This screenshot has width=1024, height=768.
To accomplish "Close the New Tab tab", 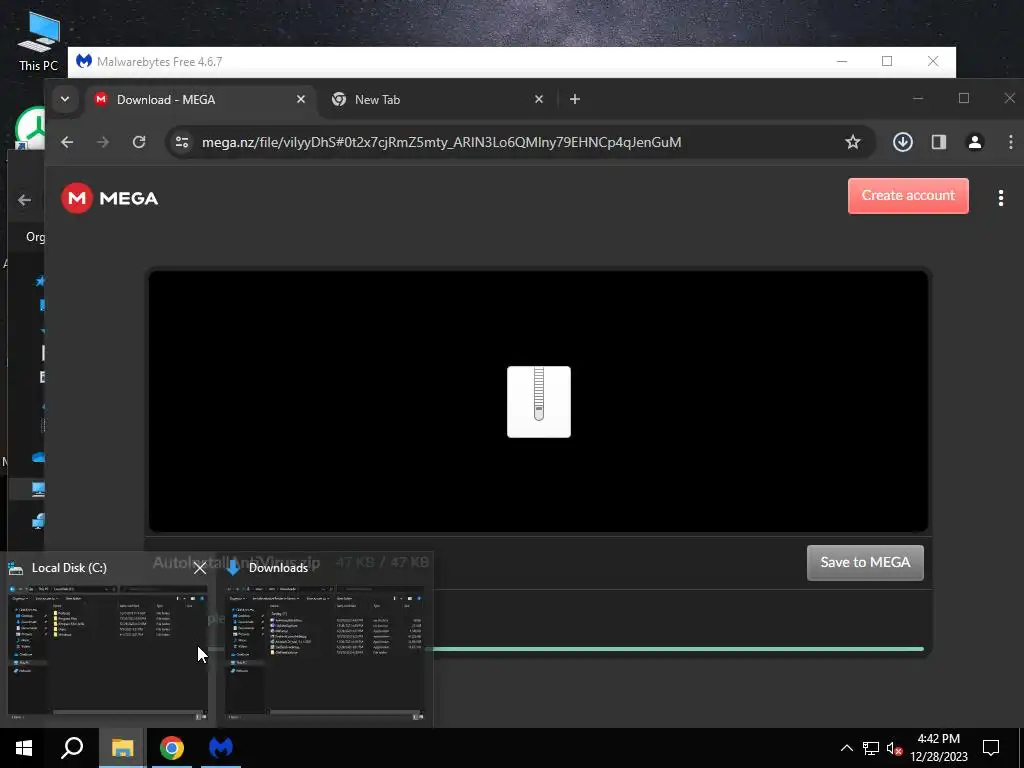I will [x=539, y=99].
